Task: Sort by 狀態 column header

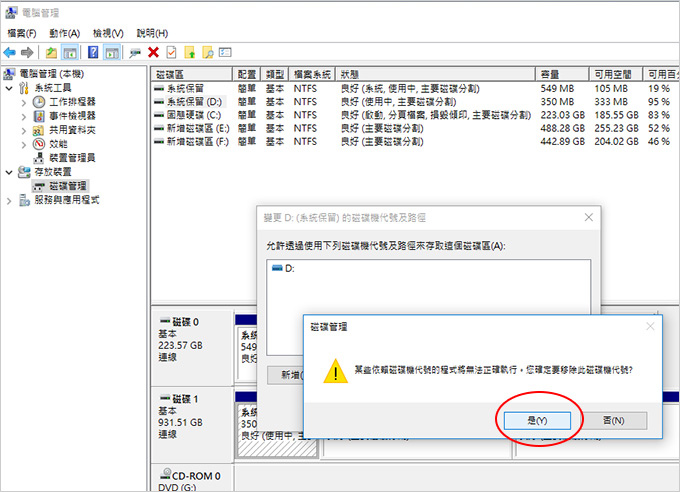Action: click(435, 74)
